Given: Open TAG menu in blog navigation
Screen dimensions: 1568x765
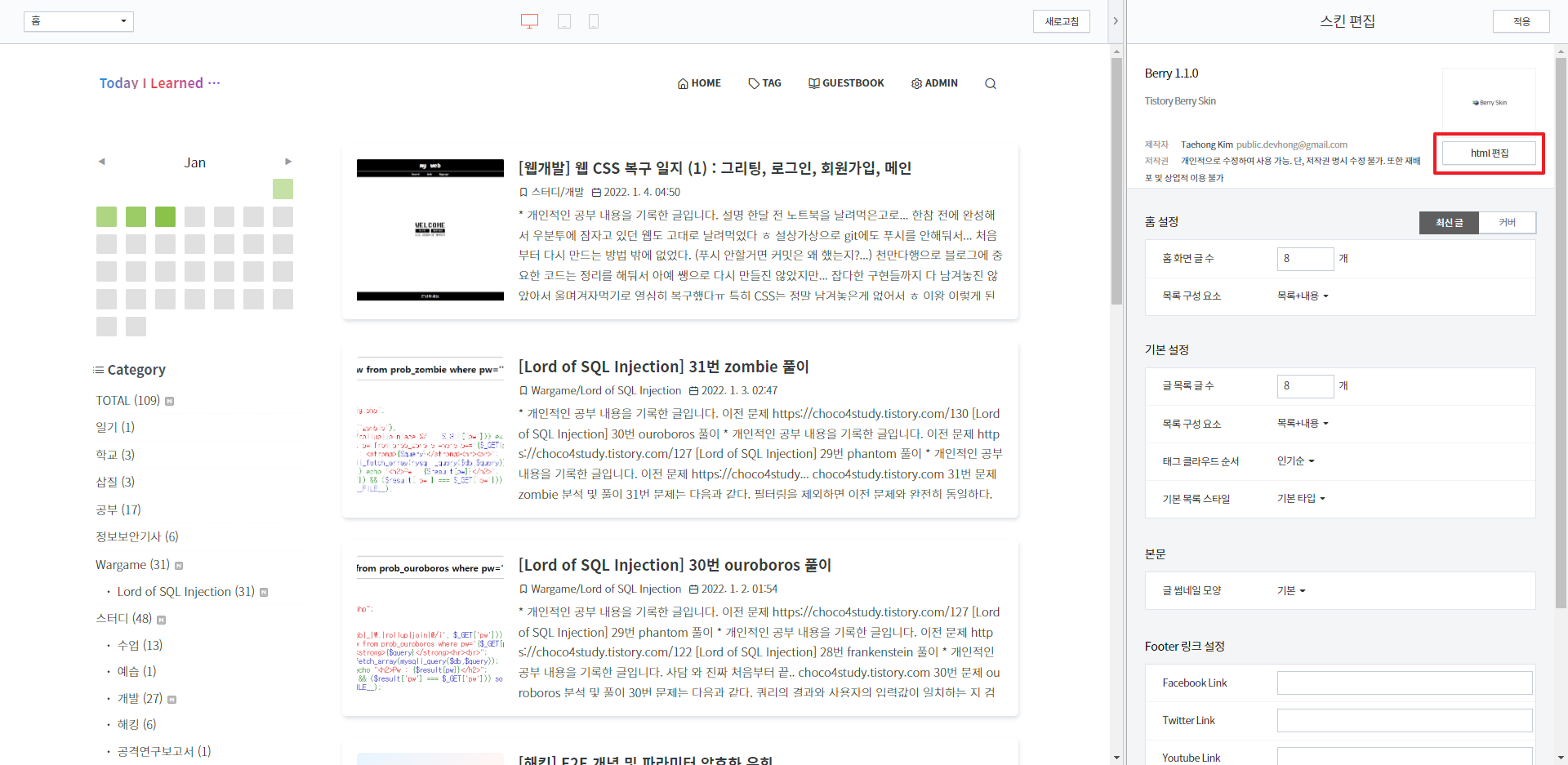Looking at the screenshot, I should pyautogui.click(x=764, y=83).
